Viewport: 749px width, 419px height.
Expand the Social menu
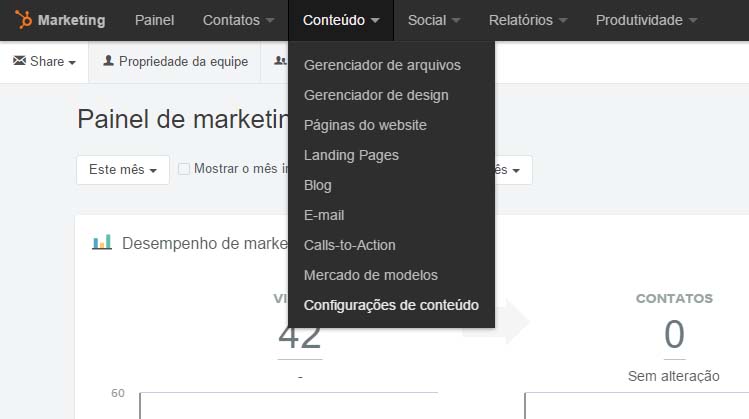point(434,20)
